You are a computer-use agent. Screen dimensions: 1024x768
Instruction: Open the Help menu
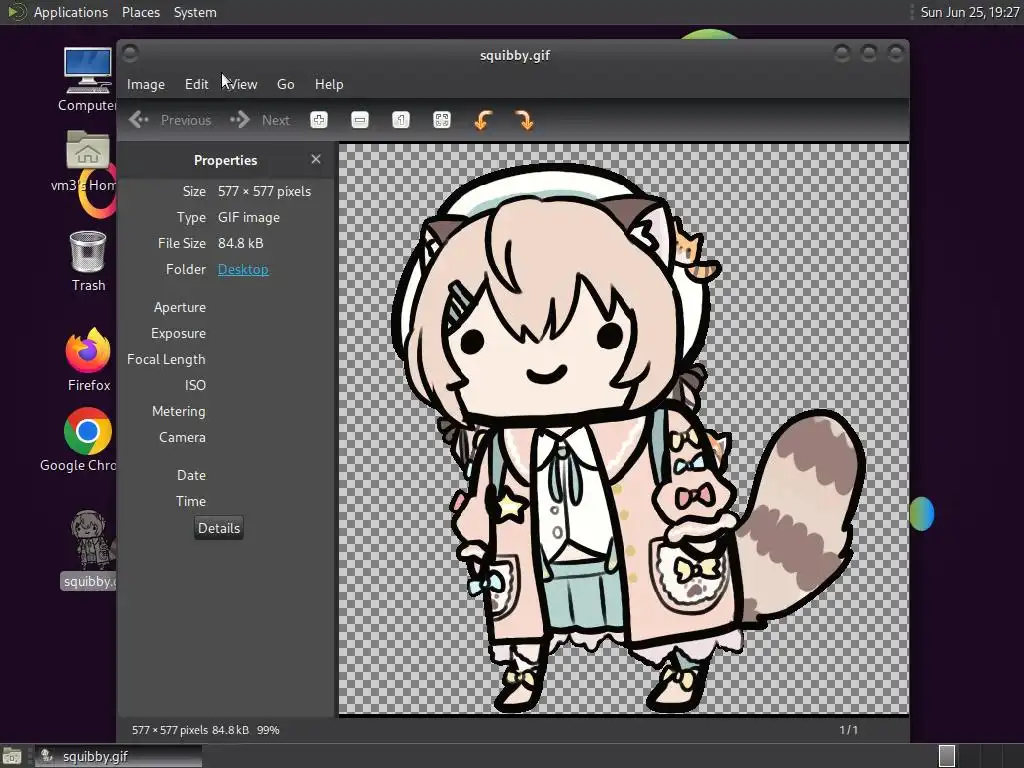(329, 84)
